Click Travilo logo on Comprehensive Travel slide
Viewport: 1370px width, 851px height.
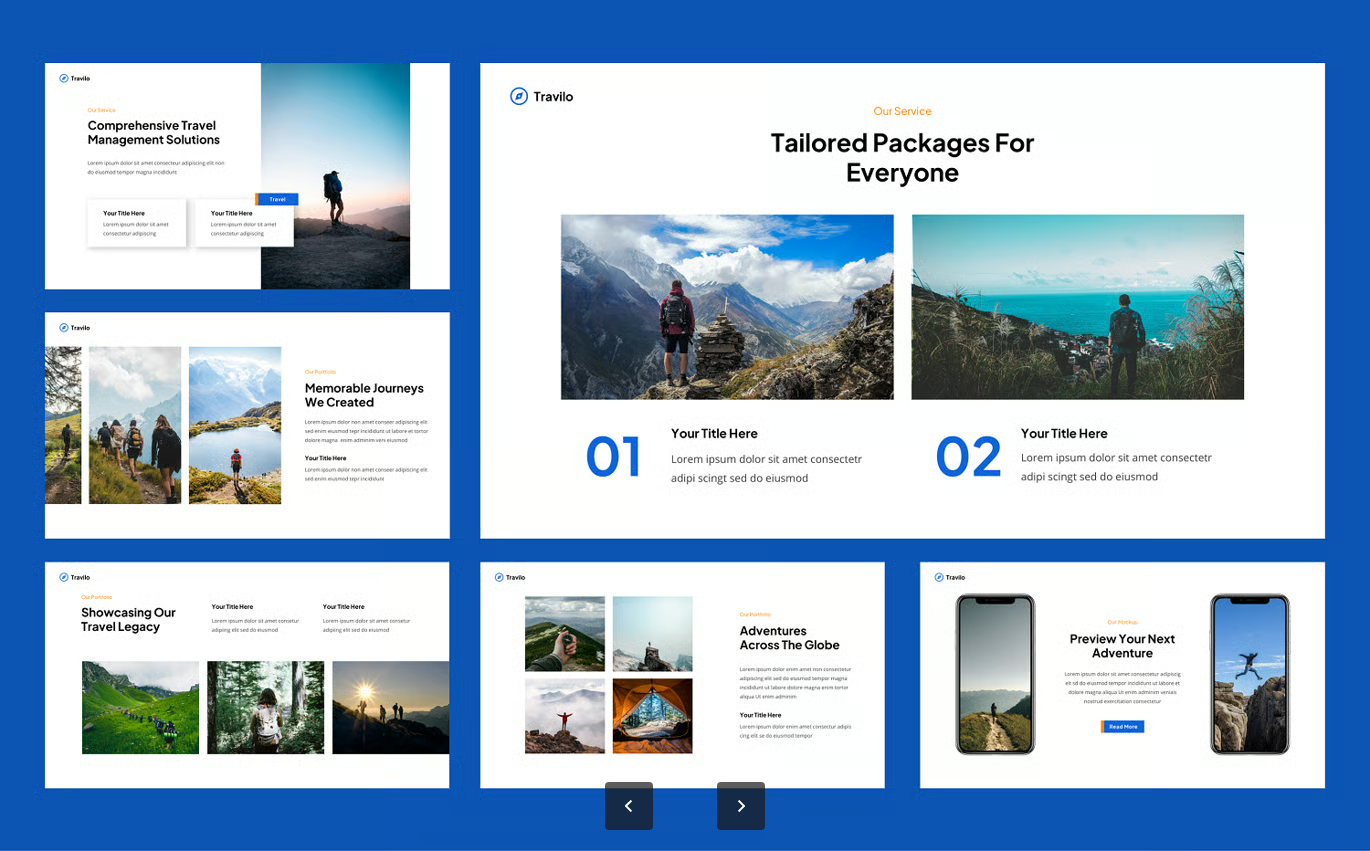pos(75,78)
